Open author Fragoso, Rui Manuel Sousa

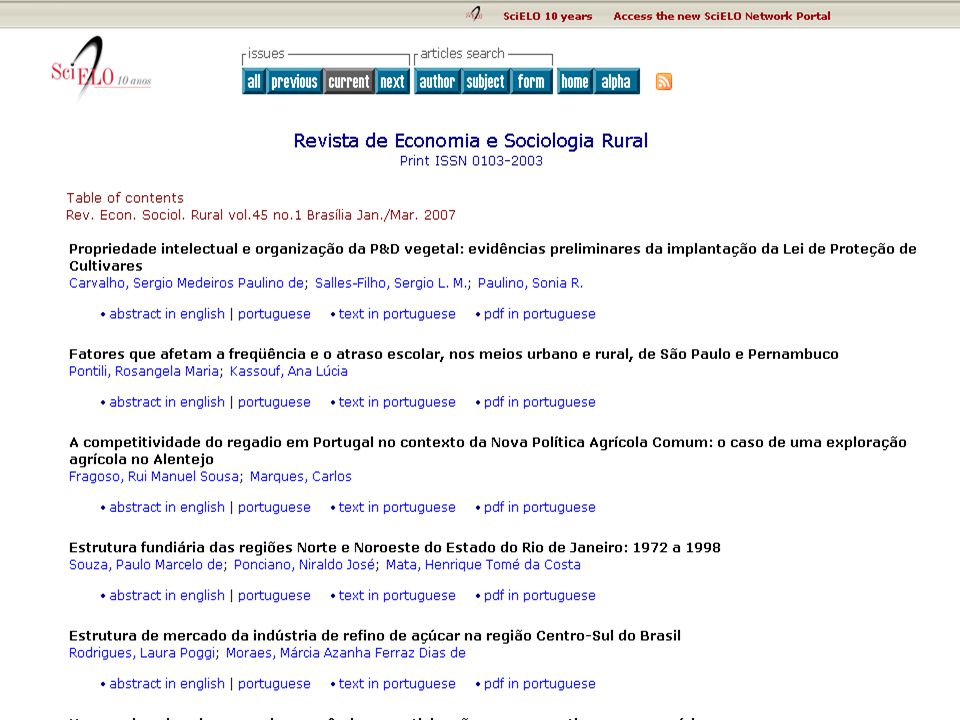pos(154,476)
